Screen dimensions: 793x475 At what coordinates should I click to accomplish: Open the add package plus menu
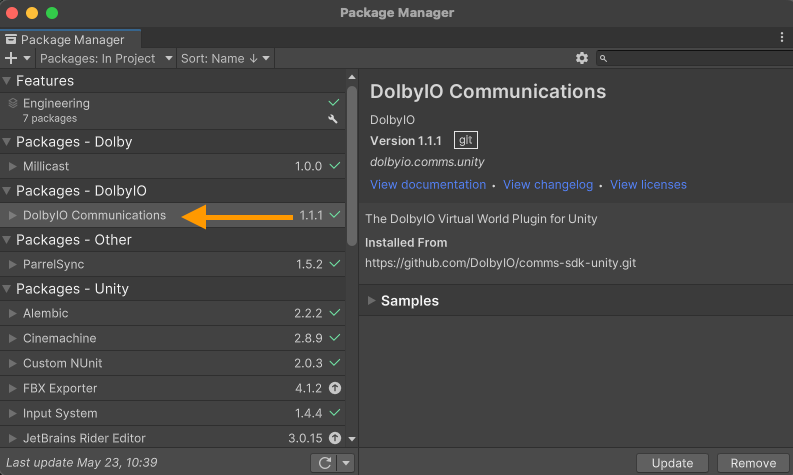(x=17, y=59)
